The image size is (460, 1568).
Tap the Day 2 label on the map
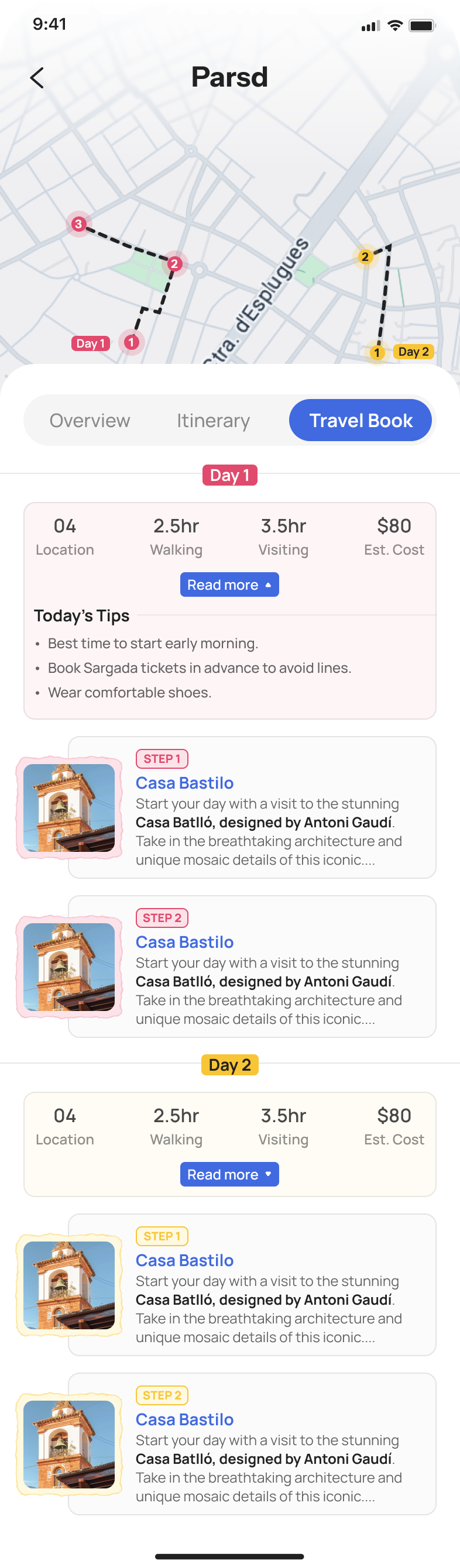[x=414, y=351]
